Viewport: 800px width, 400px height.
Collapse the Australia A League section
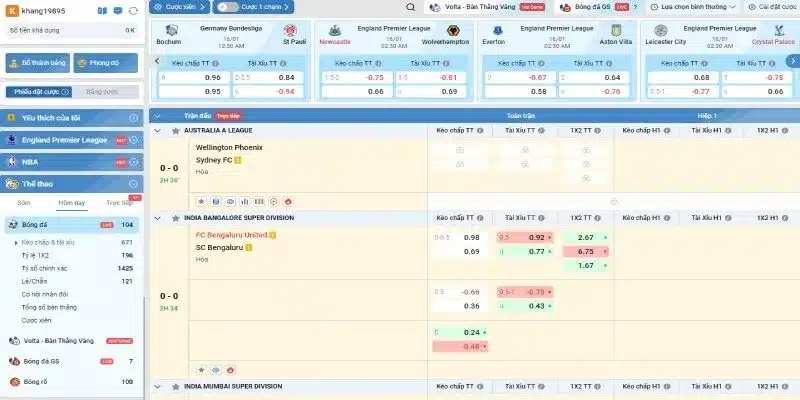[x=160, y=131]
